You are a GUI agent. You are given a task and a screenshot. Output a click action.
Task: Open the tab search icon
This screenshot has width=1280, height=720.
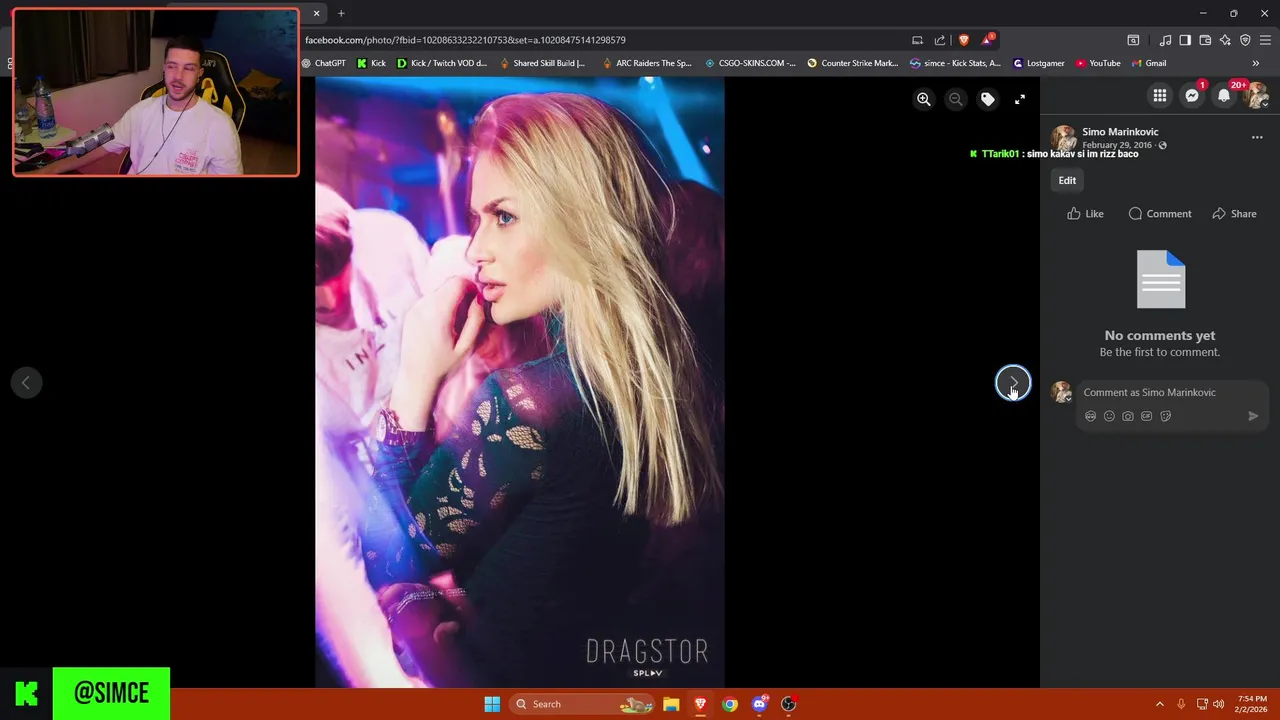click(1133, 40)
